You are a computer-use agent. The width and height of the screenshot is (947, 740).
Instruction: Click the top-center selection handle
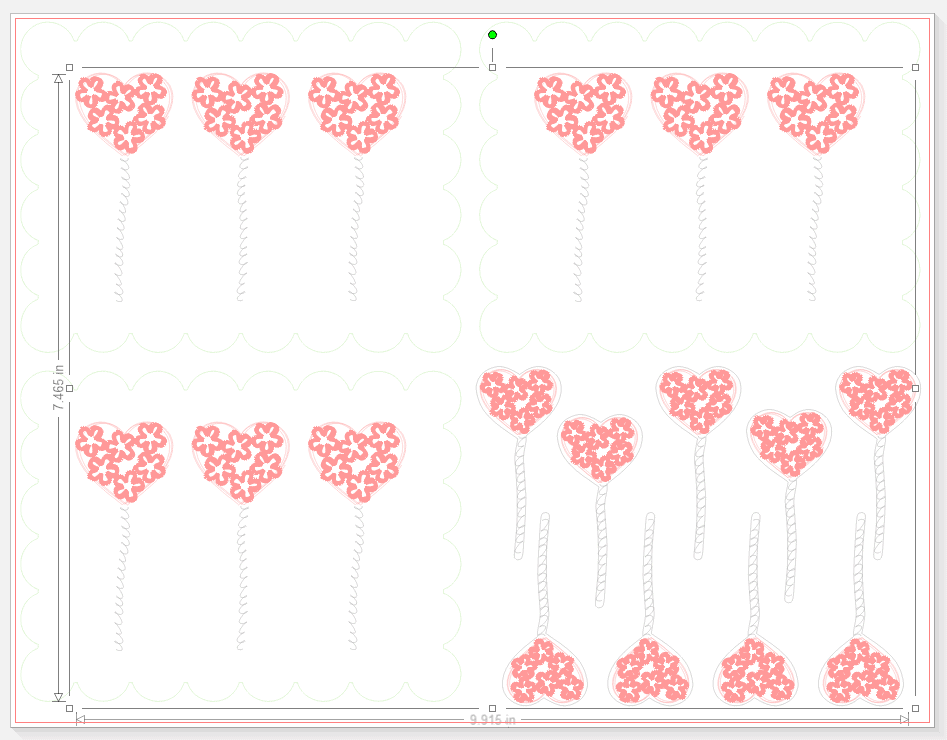(492, 68)
